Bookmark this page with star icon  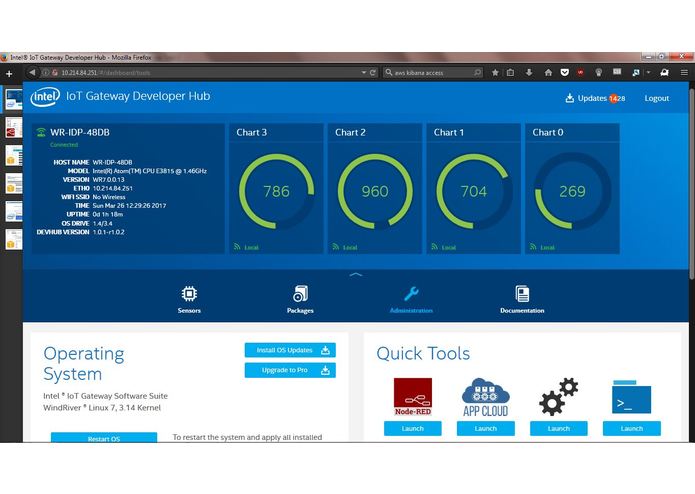pyautogui.click(x=495, y=72)
